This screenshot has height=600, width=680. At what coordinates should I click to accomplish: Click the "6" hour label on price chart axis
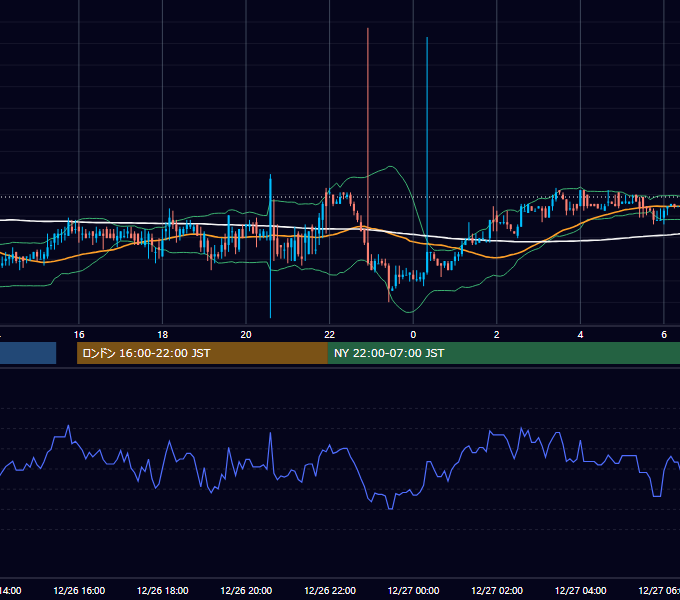[x=664, y=334]
